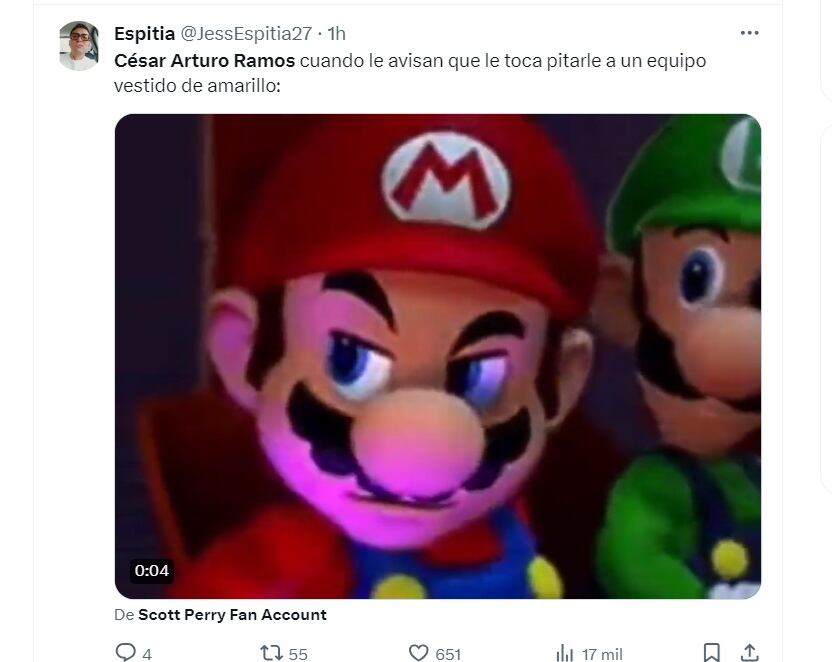Screen dimensions: 832x662
Task: Click Espitia's profile avatar
Action: point(78,46)
